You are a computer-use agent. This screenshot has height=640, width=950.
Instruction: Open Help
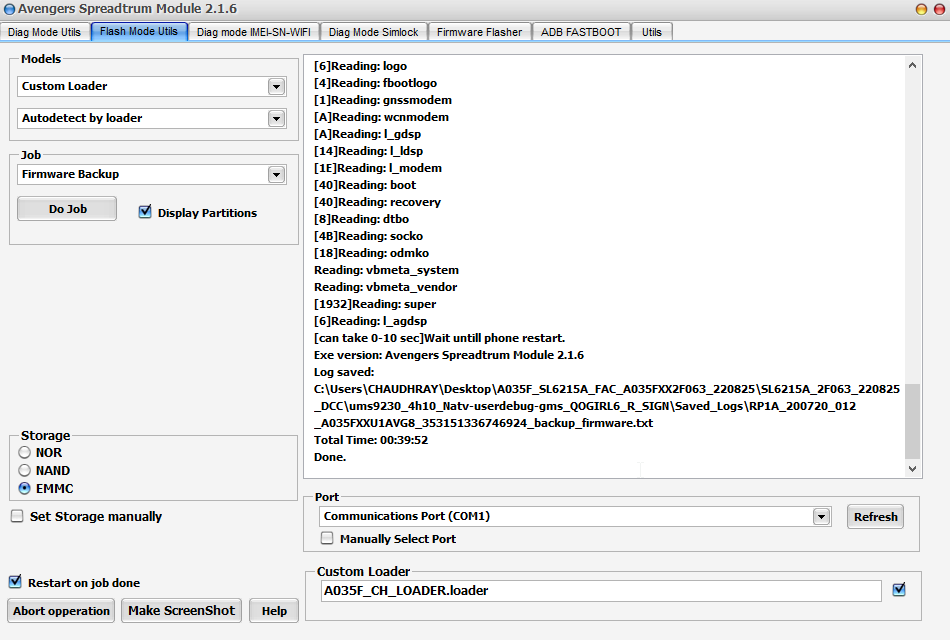tap(274, 611)
